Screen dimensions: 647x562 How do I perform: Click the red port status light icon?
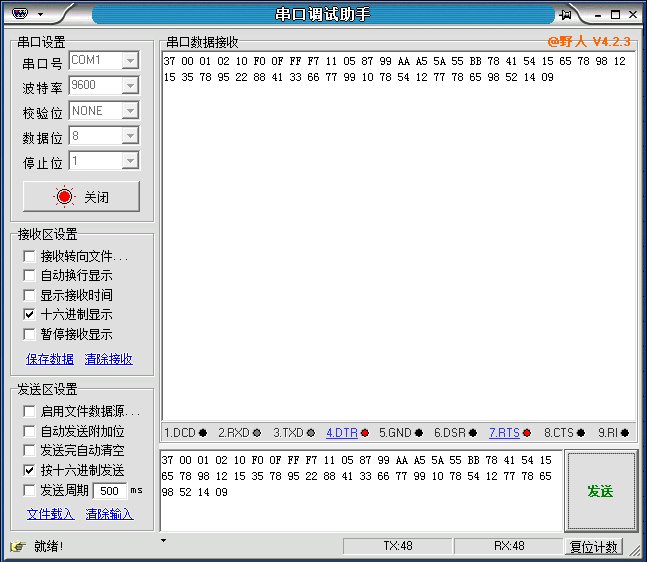65,197
